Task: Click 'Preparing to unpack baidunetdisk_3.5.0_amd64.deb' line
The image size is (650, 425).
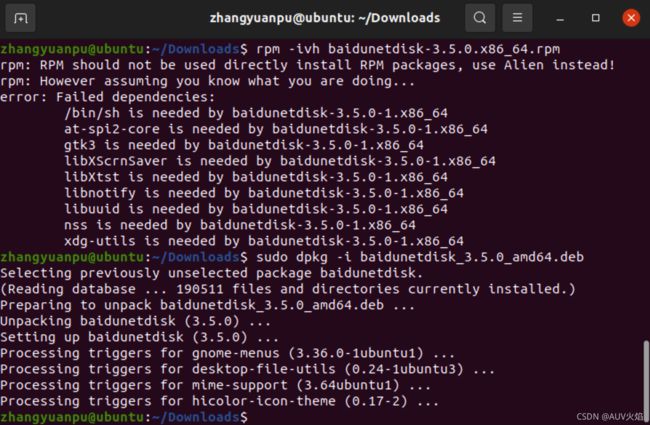Action: coord(207,305)
